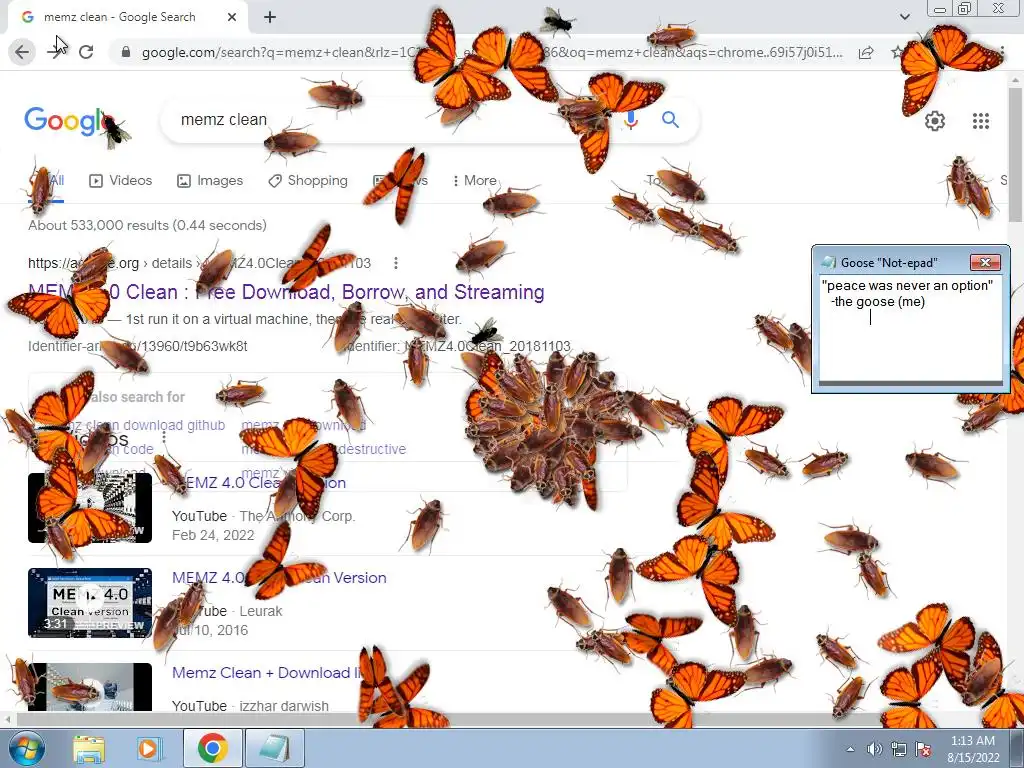
Task: Switch to Images results tab
Action: (x=210, y=181)
